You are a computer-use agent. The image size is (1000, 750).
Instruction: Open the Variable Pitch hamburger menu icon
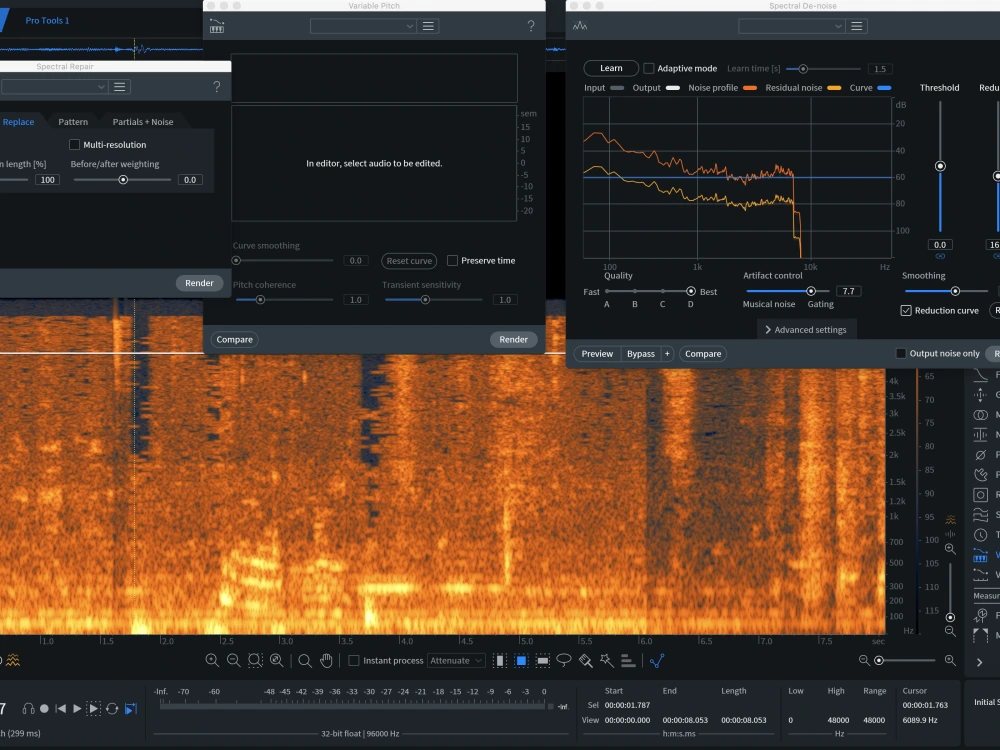pyautogui.click(x=428, y=26)
